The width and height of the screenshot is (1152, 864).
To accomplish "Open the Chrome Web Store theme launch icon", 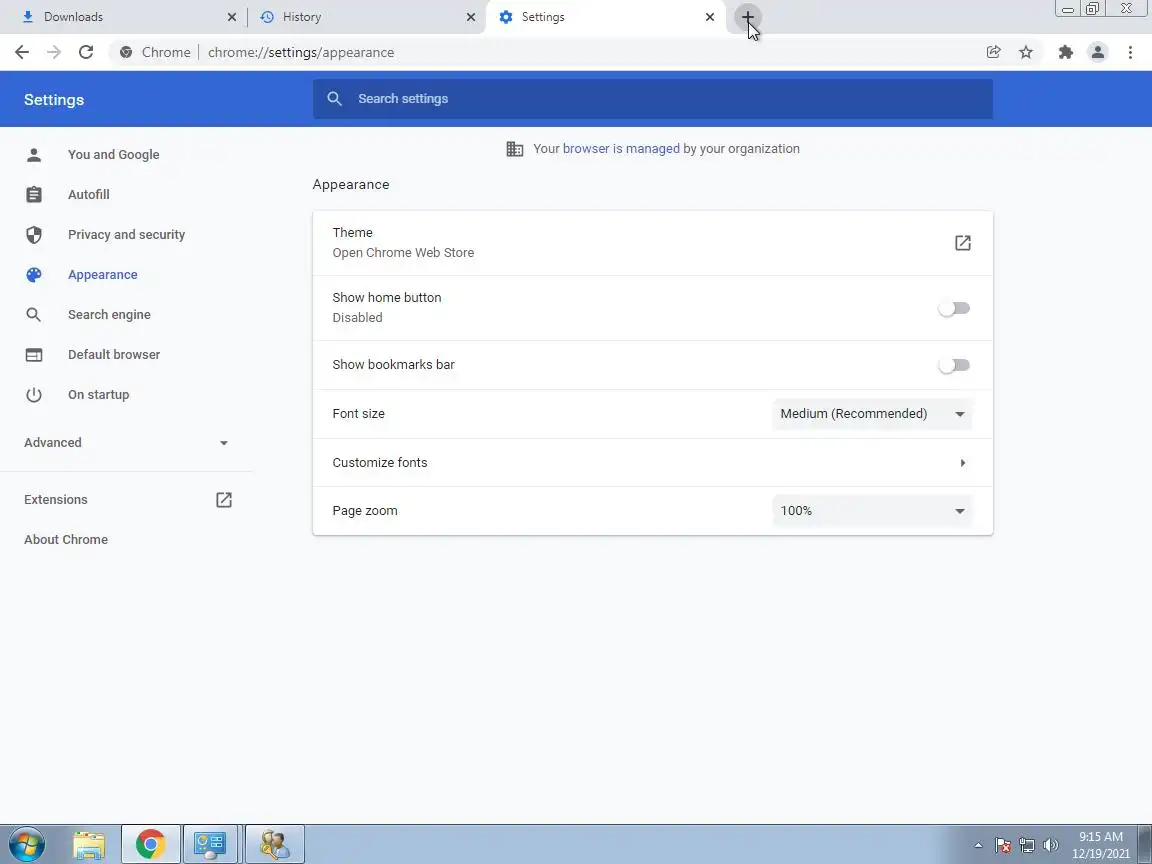I will click(x=962, y=242).
